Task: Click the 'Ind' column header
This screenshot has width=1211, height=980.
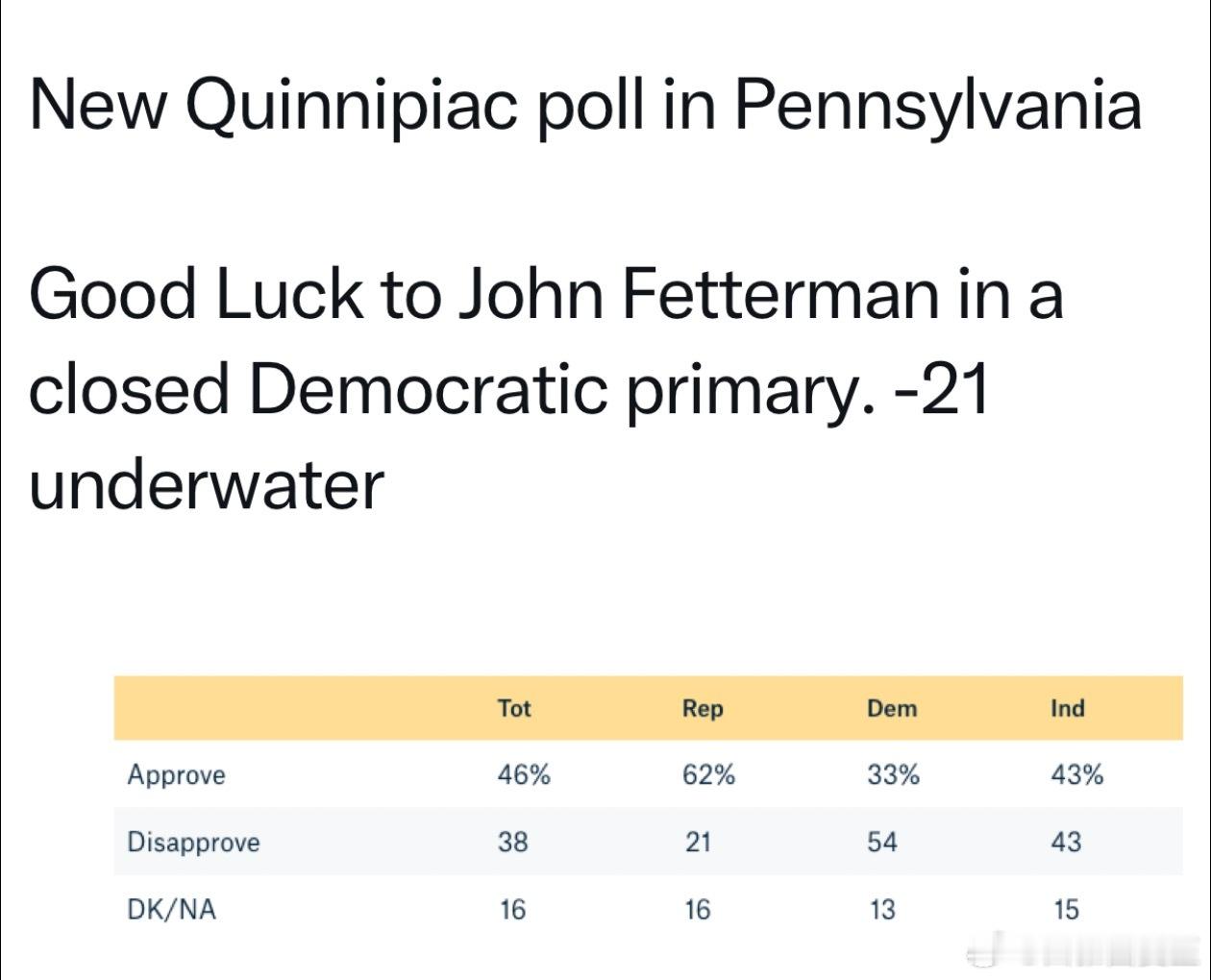Action: point(1067,708)
